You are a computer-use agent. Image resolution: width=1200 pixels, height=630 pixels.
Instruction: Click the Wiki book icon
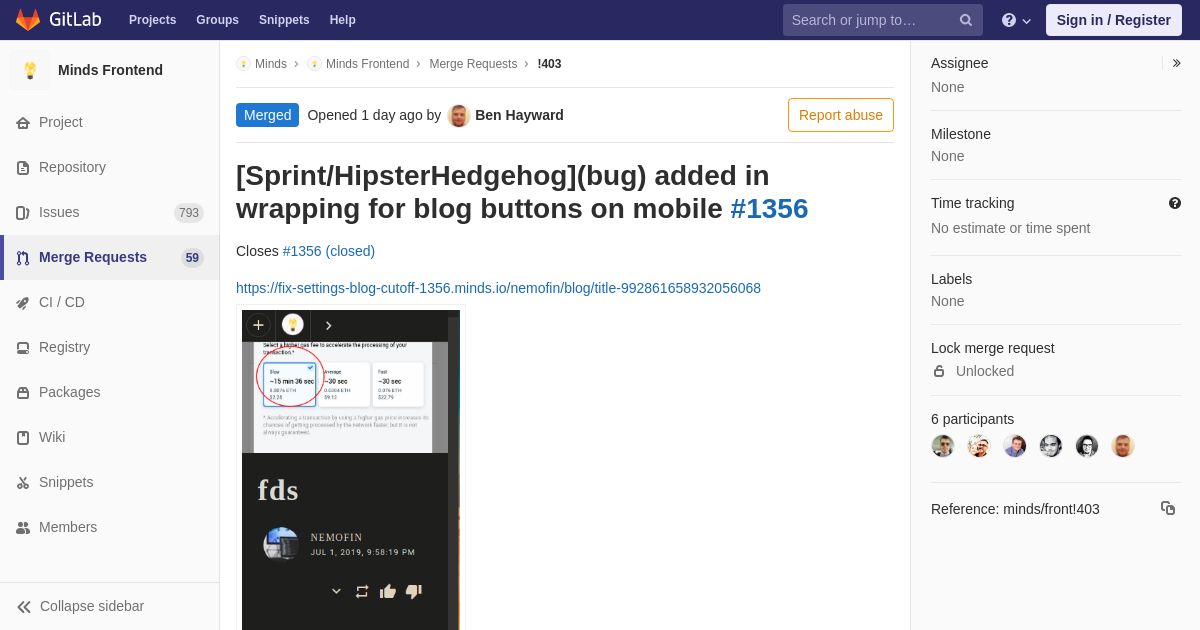tap(23, 438)
